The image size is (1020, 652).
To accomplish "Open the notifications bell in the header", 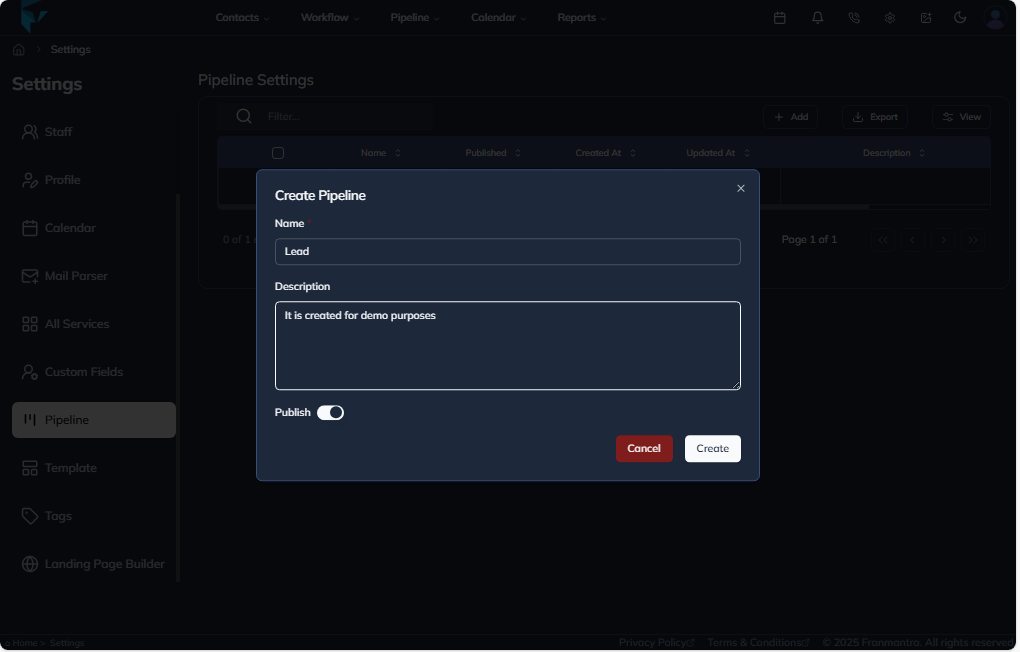I will point(816,17).
